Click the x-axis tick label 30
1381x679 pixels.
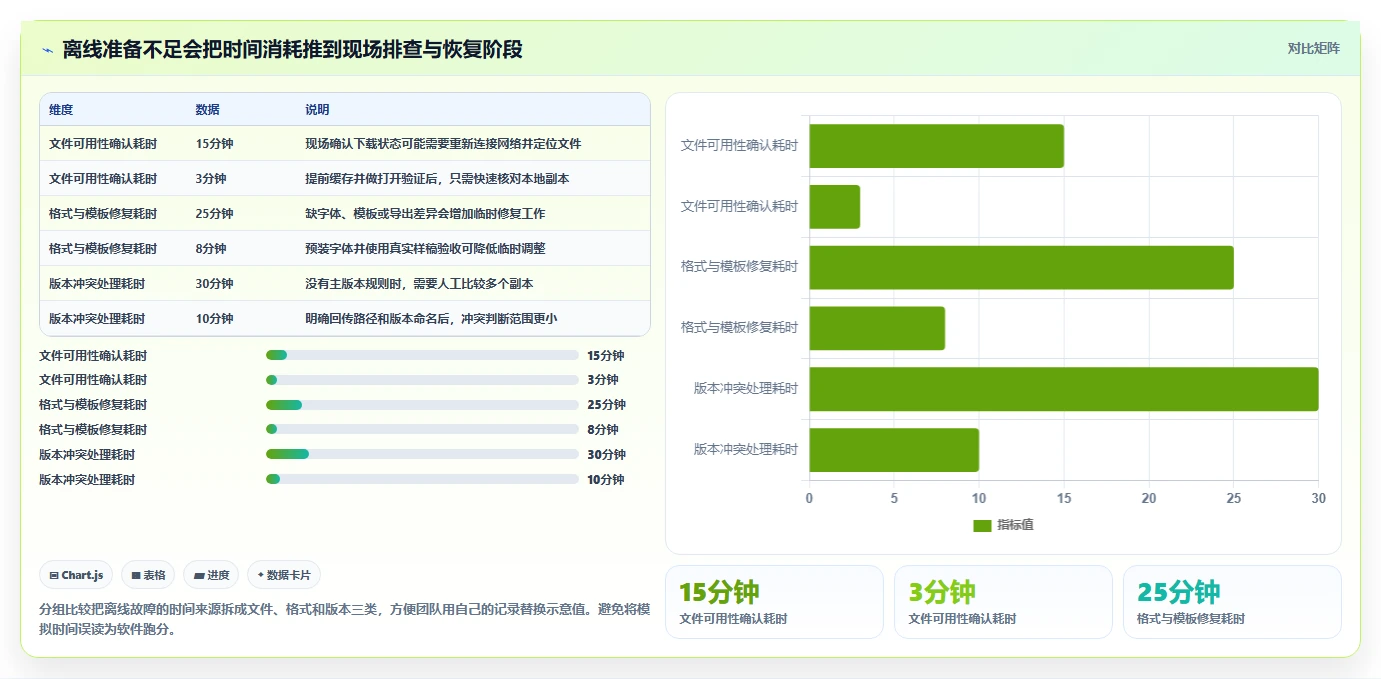point(1318,498)
